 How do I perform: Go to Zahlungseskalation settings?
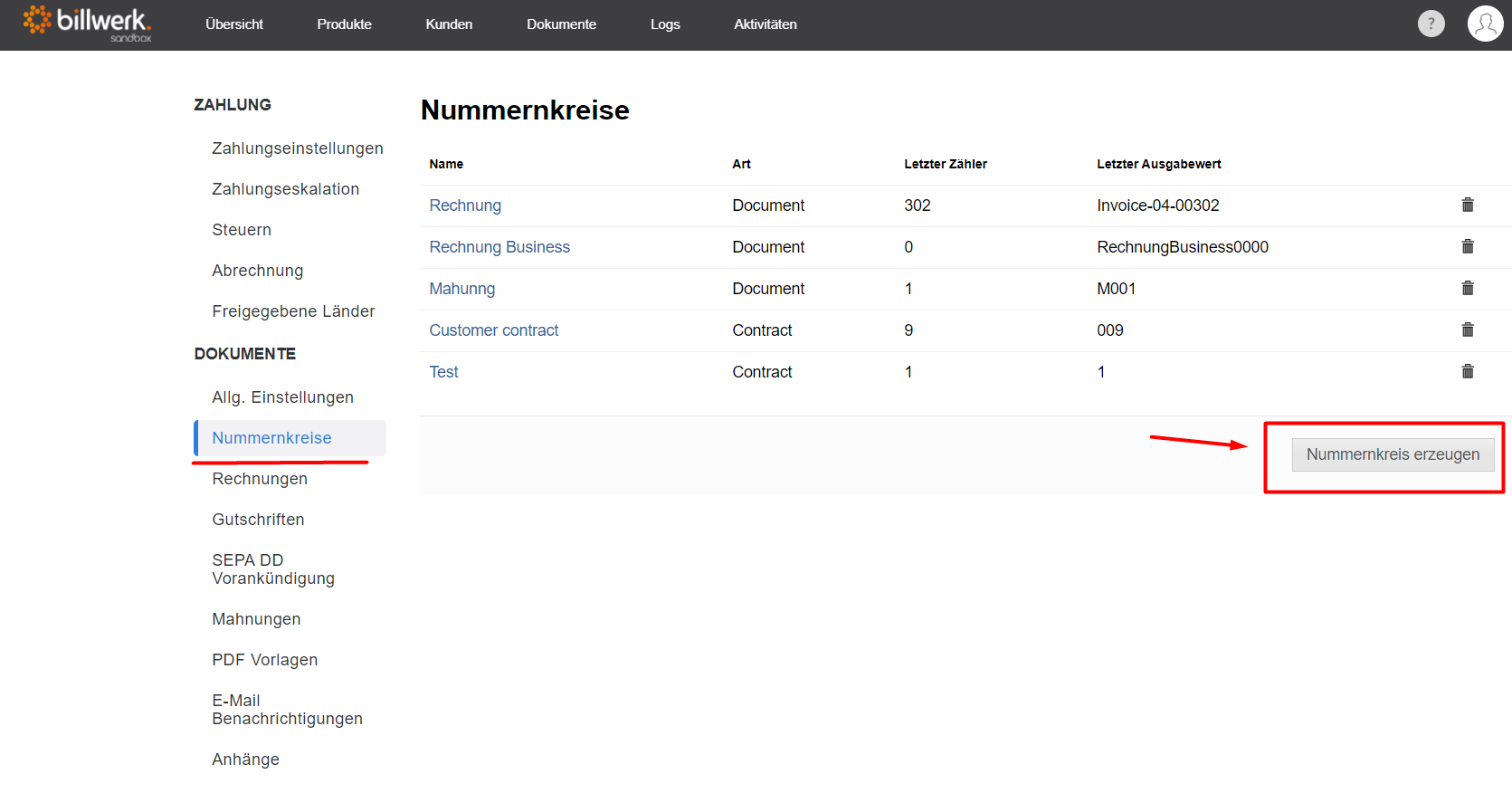286,189
